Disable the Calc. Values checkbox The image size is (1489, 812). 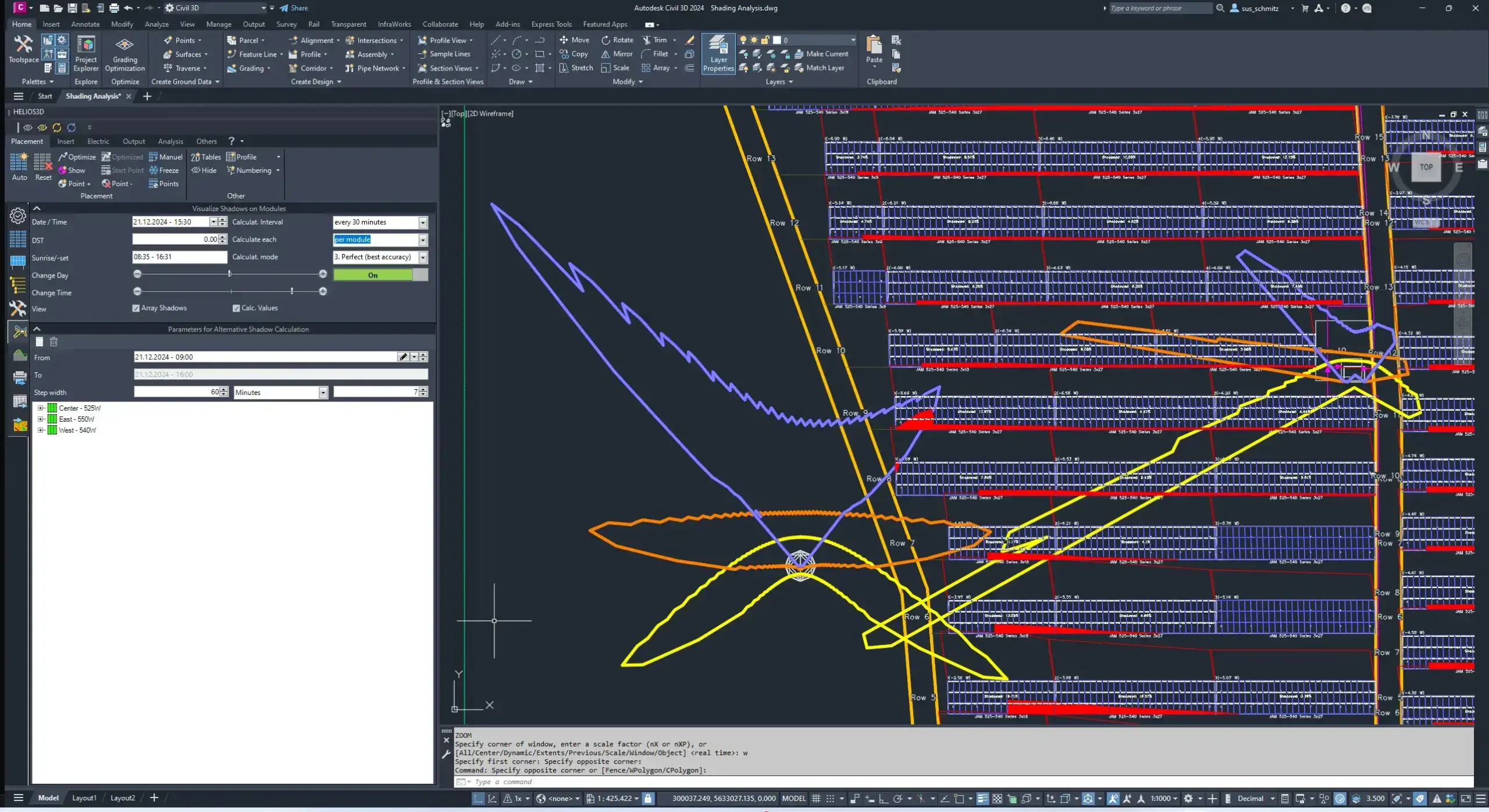(x=236, y=308)
